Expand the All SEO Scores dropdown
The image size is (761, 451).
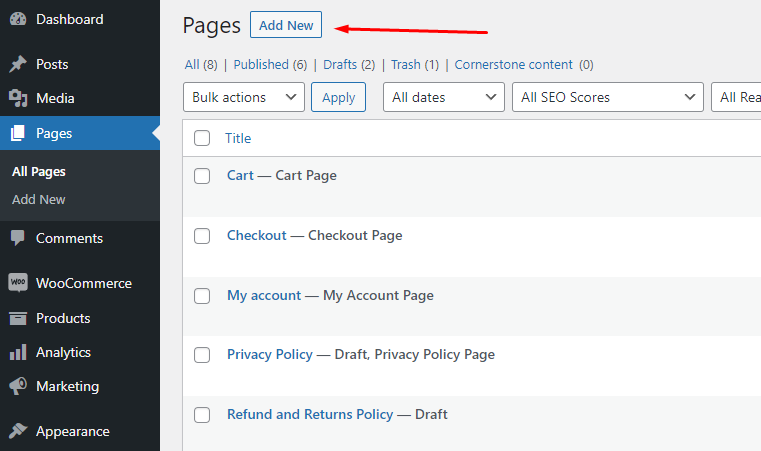pyautogui.click(x=608, y=97)
